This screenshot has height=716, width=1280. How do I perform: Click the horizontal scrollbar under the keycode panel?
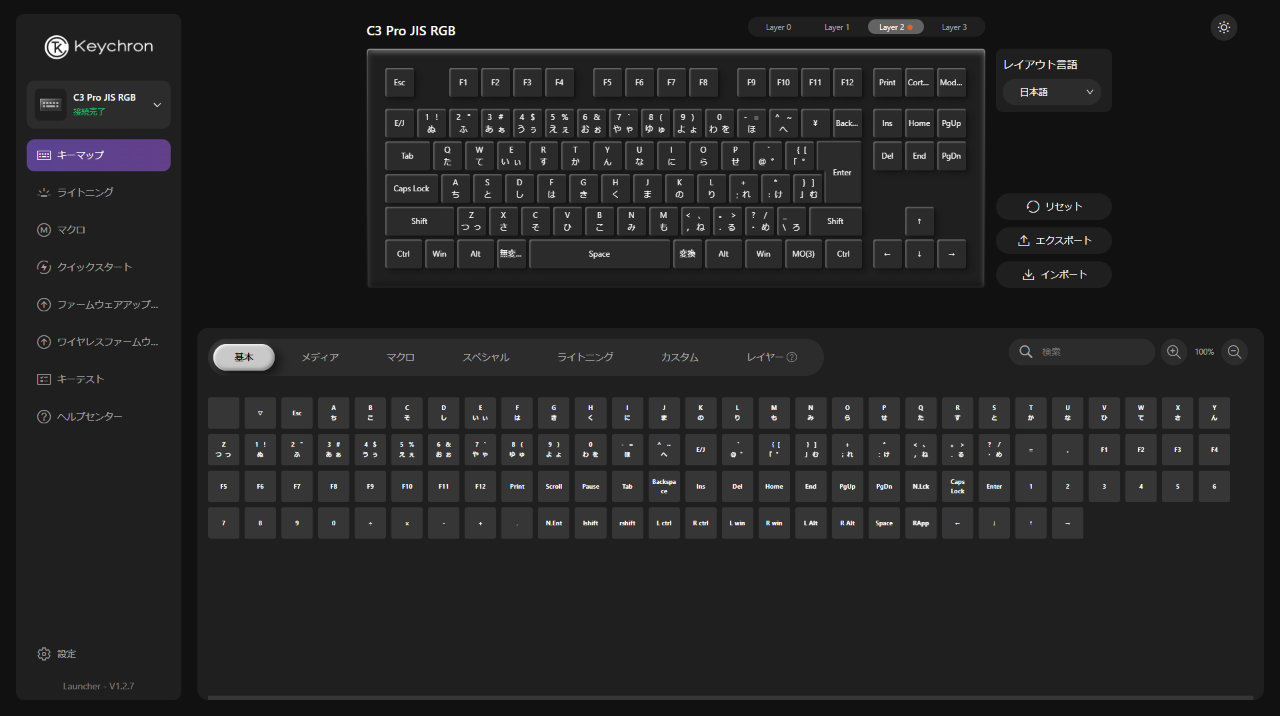730,697
